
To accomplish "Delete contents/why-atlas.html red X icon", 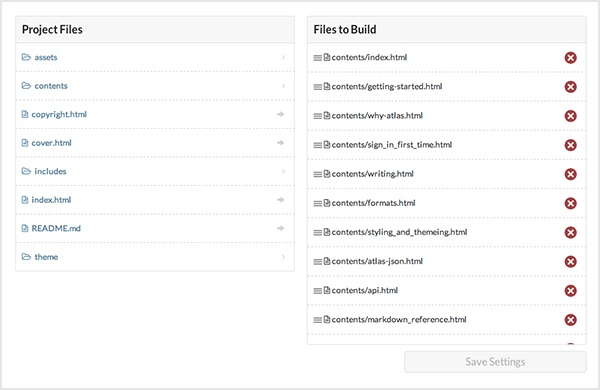I will tap(570, 116).
